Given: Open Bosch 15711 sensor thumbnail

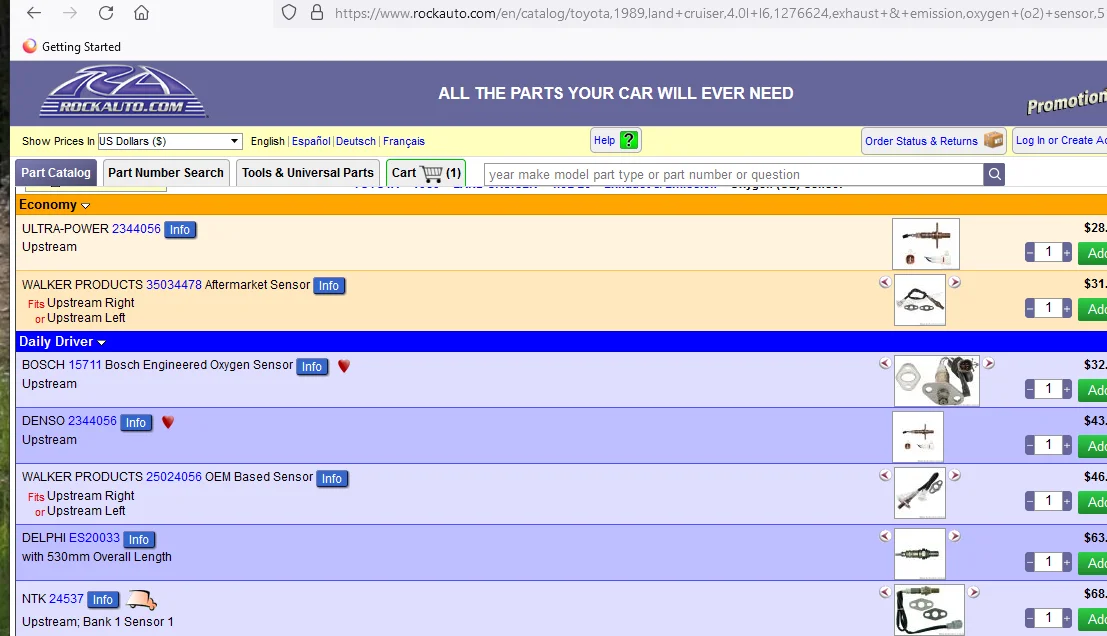Looking at the screenshot, I should [x=936, y=380].
